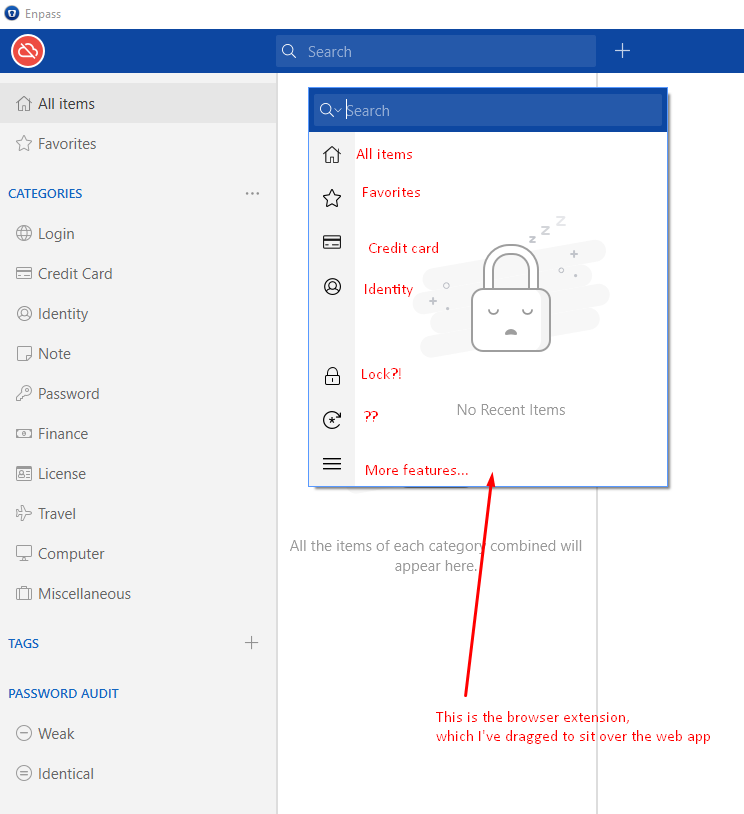Image resolution: width=744 pixels, height=814 pixels.
Task: Select the Password category
Action: 138,394
